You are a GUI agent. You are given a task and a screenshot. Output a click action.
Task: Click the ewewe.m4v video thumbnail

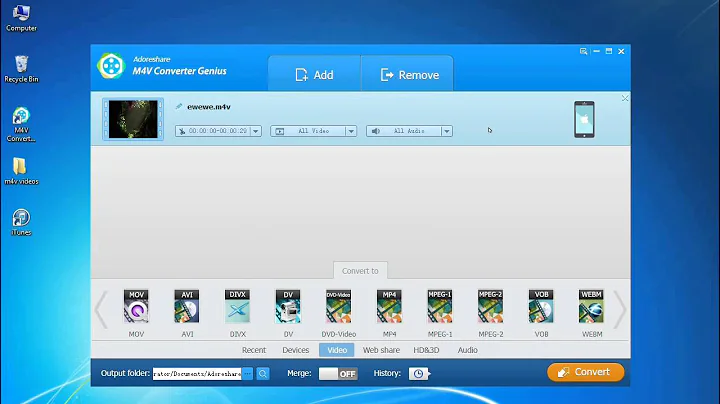(x=133, y=119)
